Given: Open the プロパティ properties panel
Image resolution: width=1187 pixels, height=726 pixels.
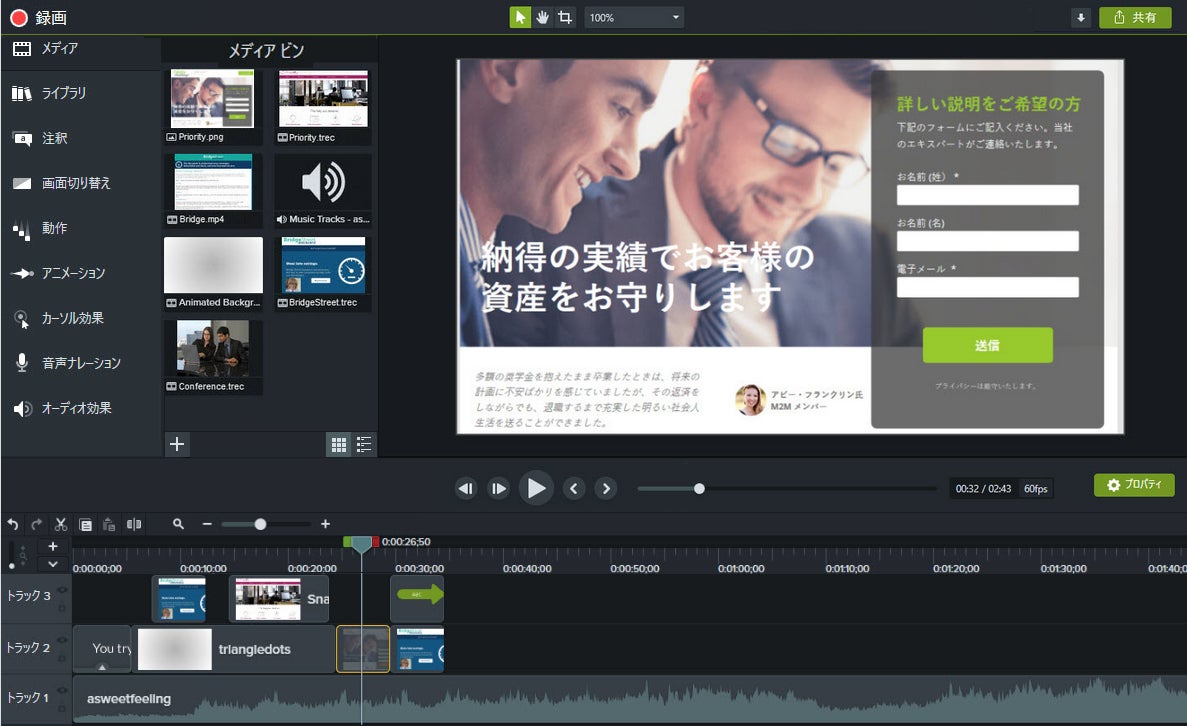Looking at the screenshot, I should [1134, 485].
